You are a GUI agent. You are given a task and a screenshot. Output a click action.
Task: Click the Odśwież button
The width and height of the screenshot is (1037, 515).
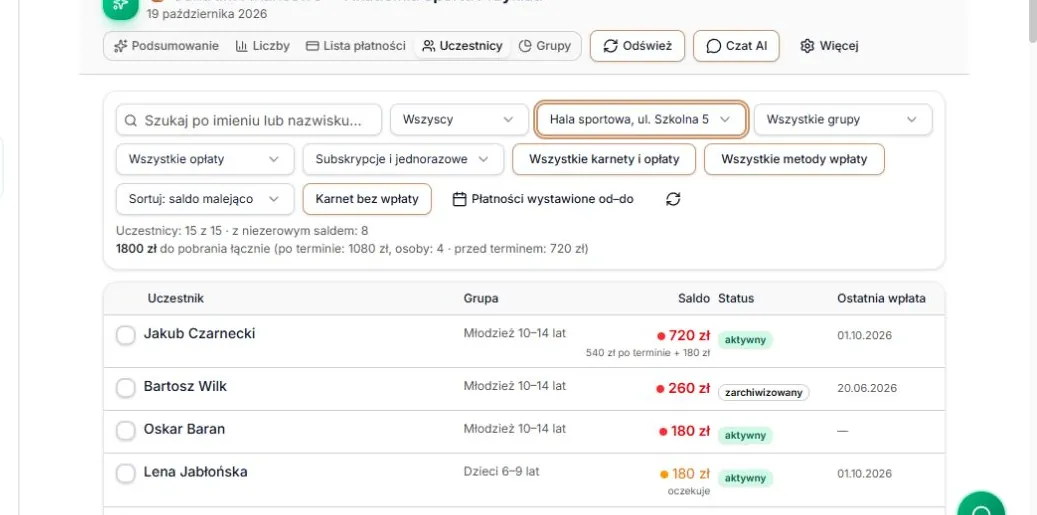tap(638, 46)
